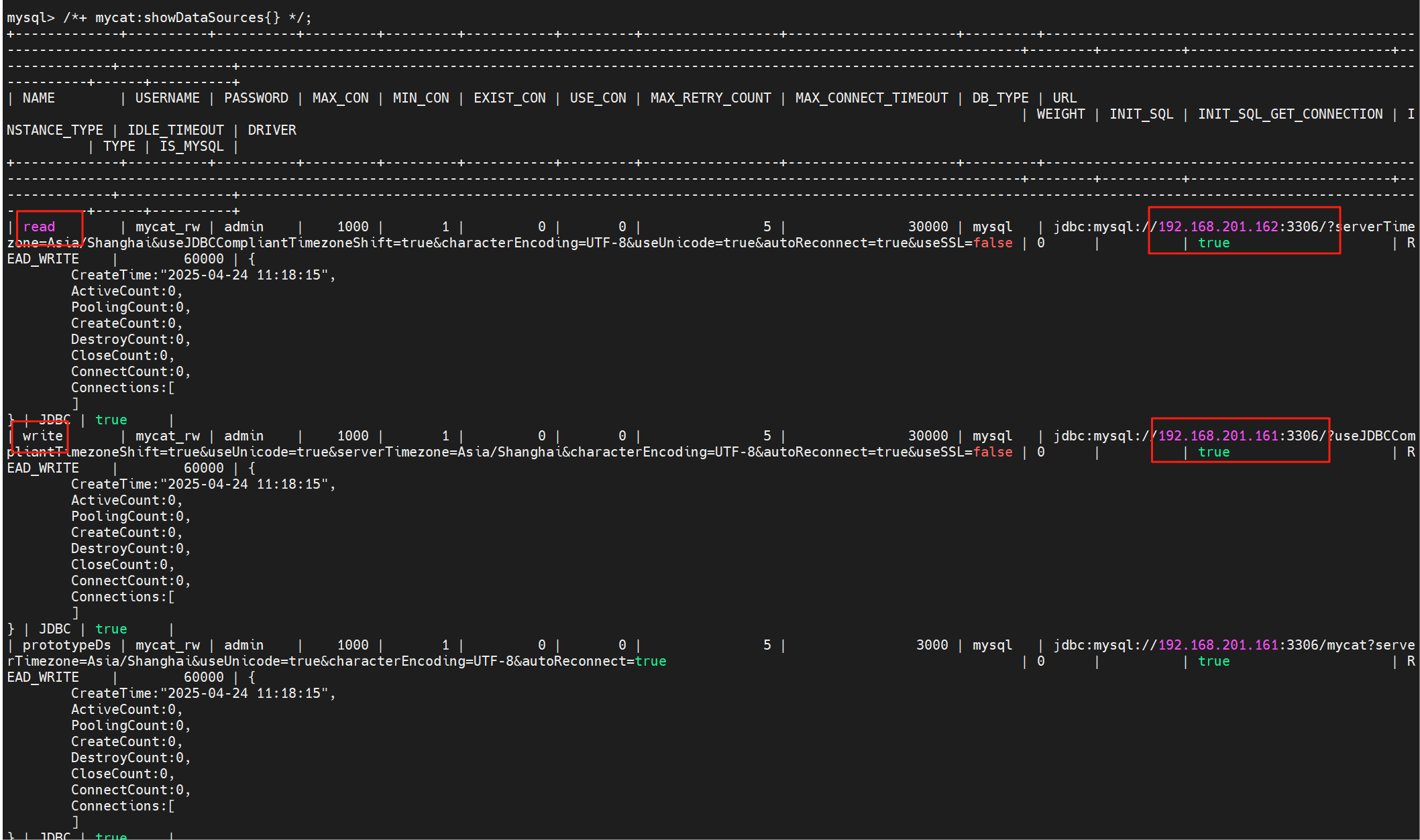Viewport: 1420px width, 840px height.
Task: Click the USERNAME column header
Action: click(x=168, y=98)
